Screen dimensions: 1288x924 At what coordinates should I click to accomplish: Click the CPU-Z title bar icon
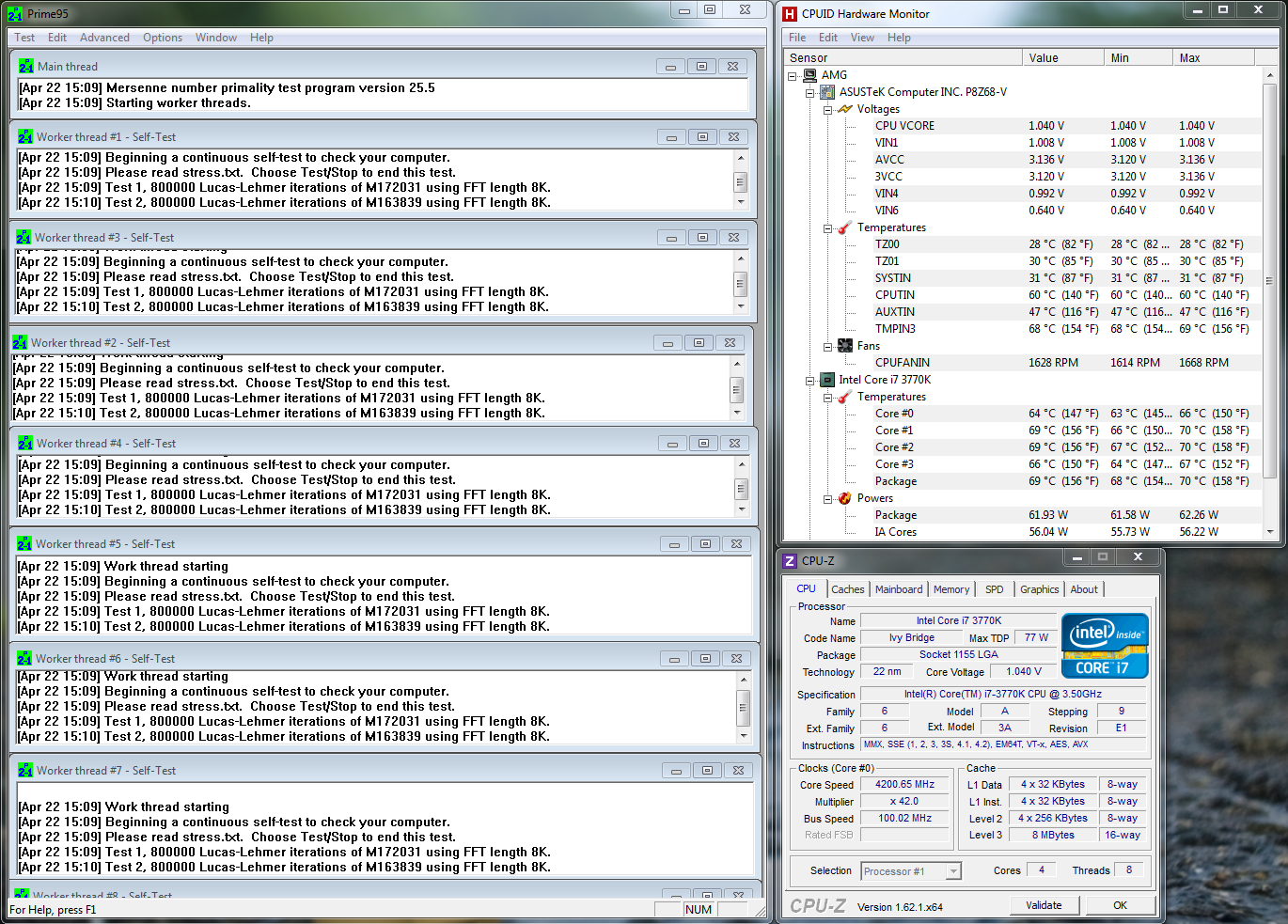[790, 561]
